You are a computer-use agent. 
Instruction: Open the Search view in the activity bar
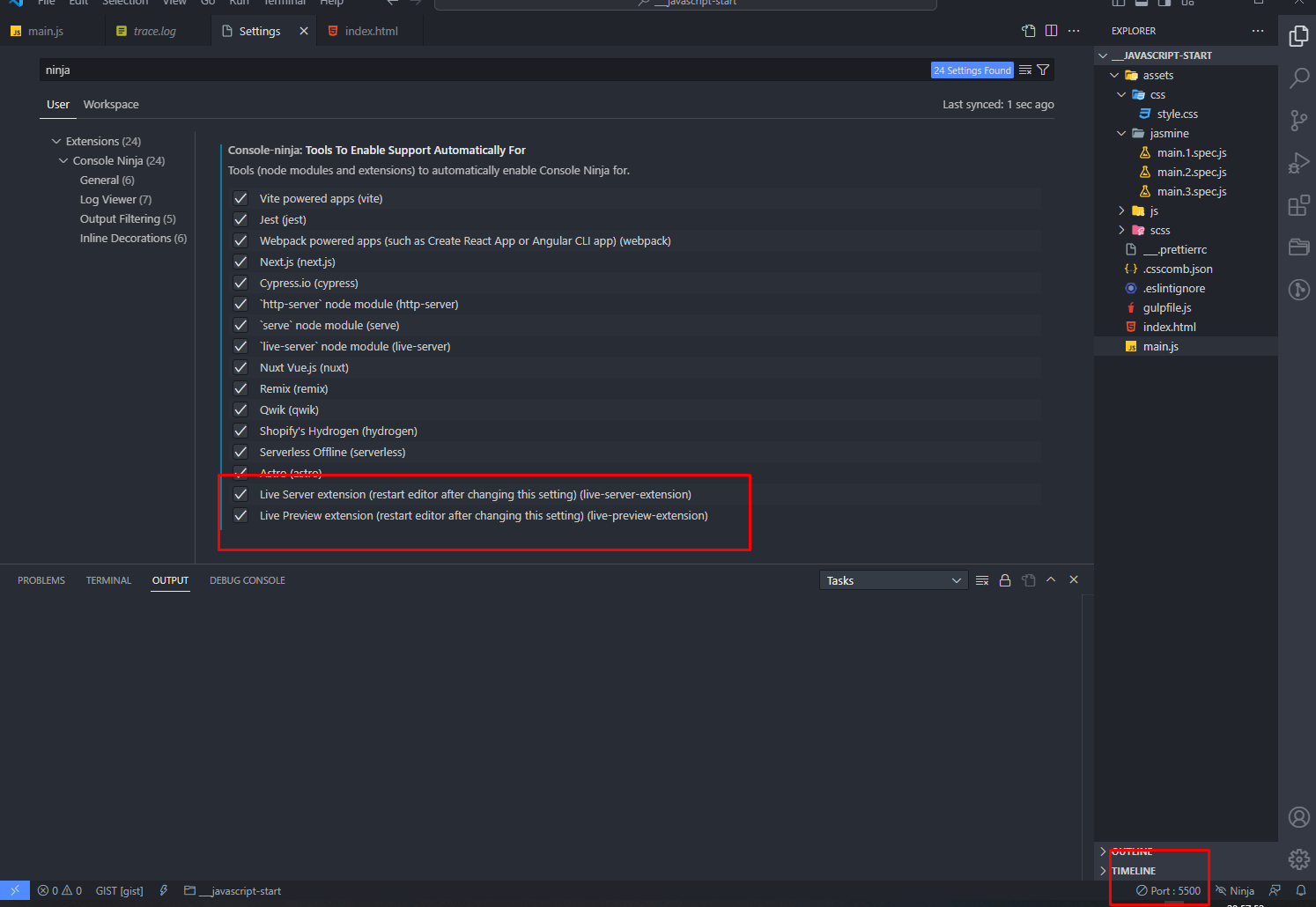[1298, 78]
